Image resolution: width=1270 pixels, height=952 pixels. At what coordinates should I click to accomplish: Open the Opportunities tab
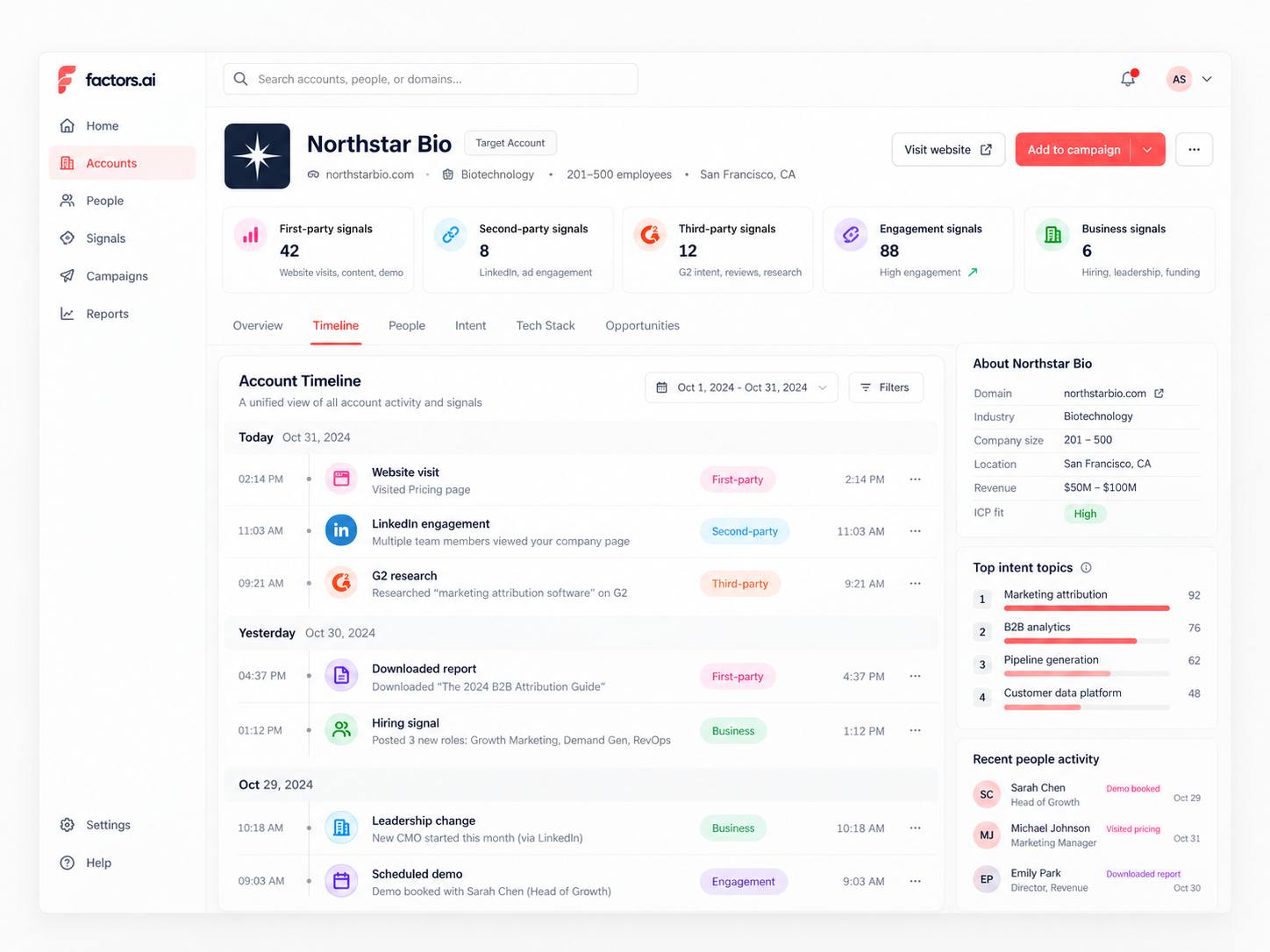[642, 326]
